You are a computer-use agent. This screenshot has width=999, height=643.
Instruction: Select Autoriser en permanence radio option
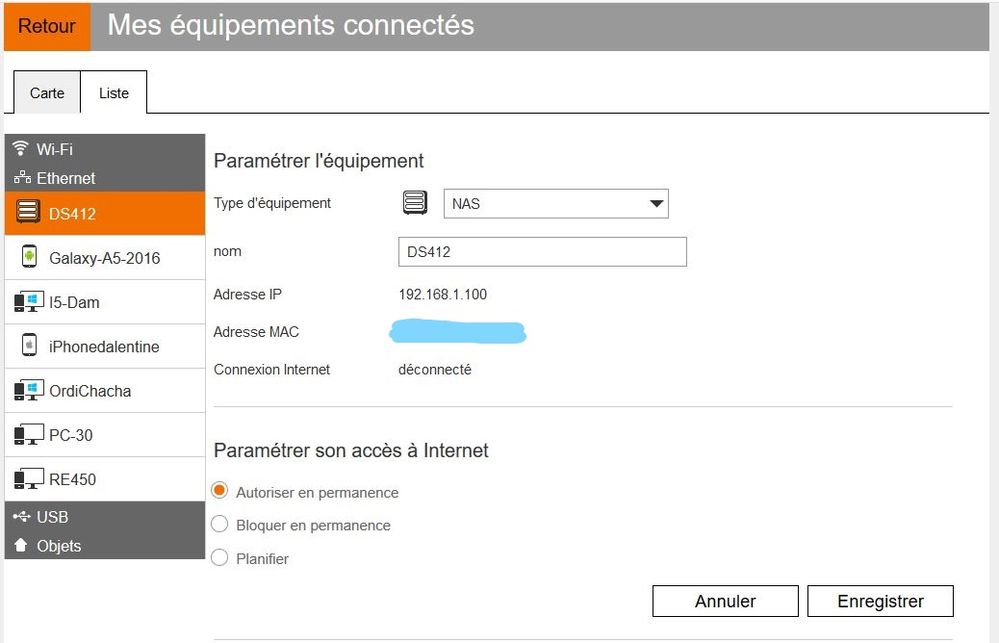tap(220, 491)
